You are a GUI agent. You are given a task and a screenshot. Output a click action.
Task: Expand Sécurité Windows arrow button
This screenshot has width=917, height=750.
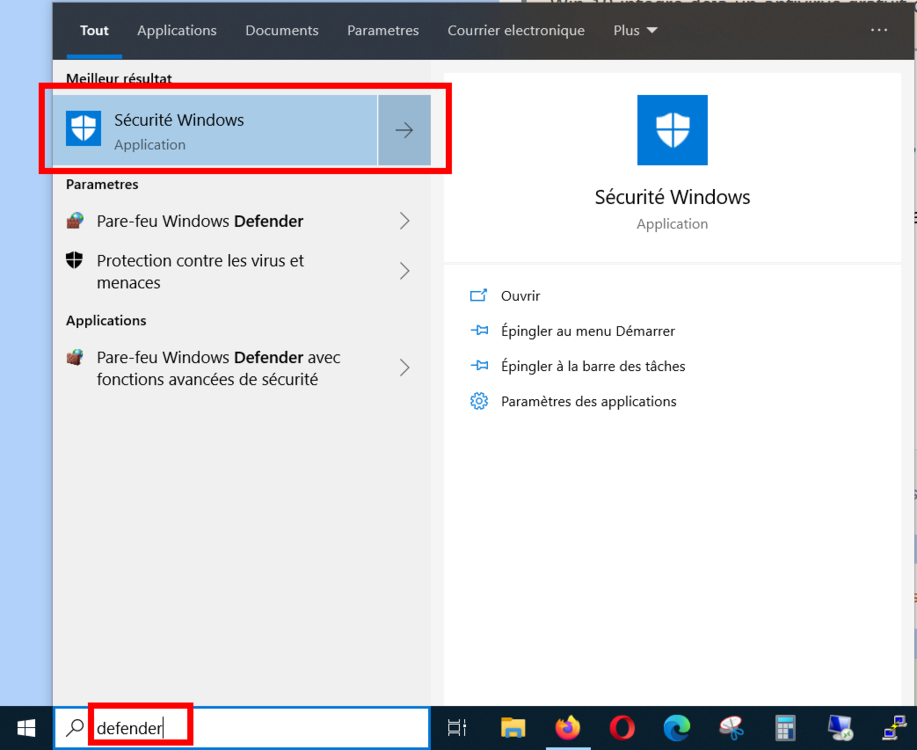(404, 131)
